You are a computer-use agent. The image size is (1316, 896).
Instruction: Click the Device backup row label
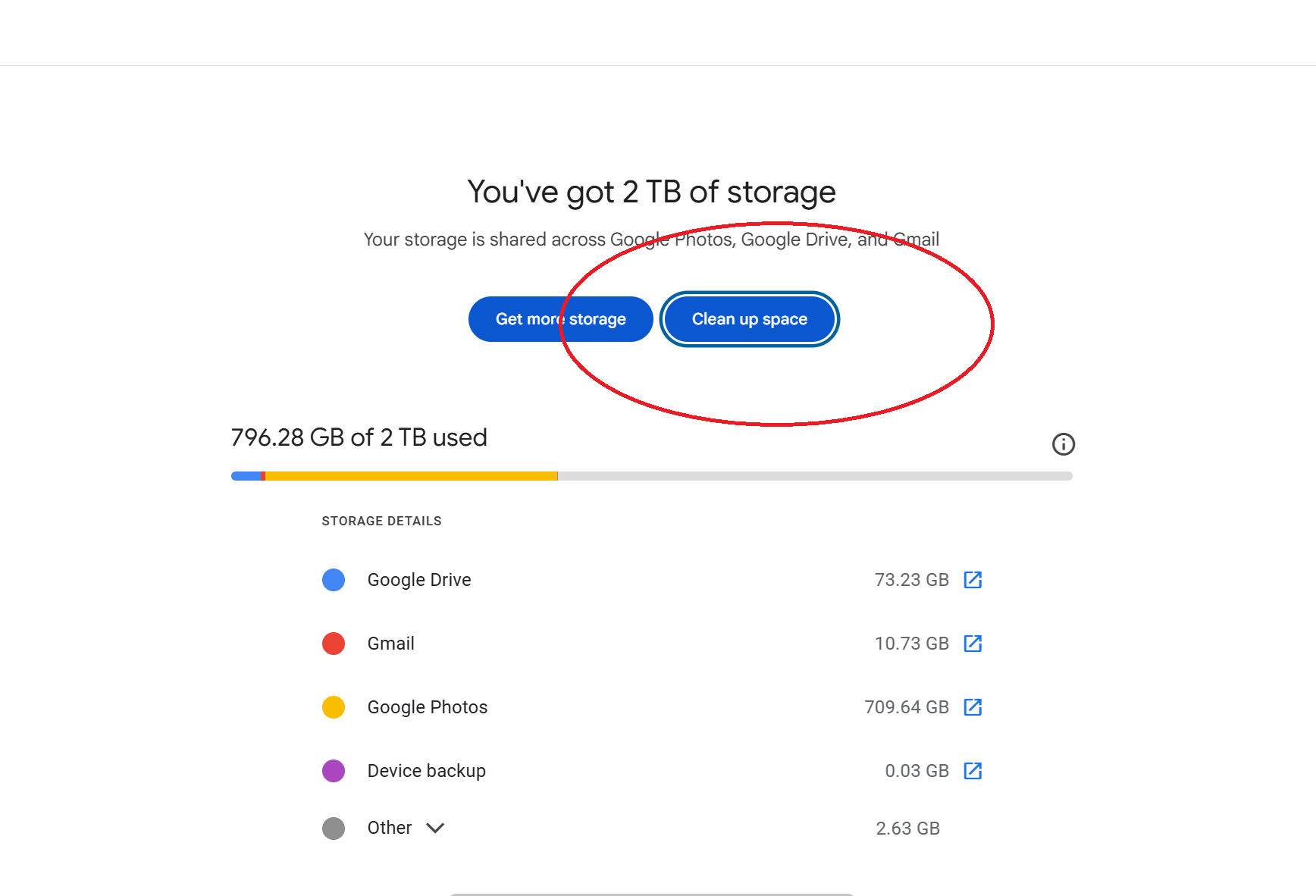pyautogui.click(x=427, y=771)
